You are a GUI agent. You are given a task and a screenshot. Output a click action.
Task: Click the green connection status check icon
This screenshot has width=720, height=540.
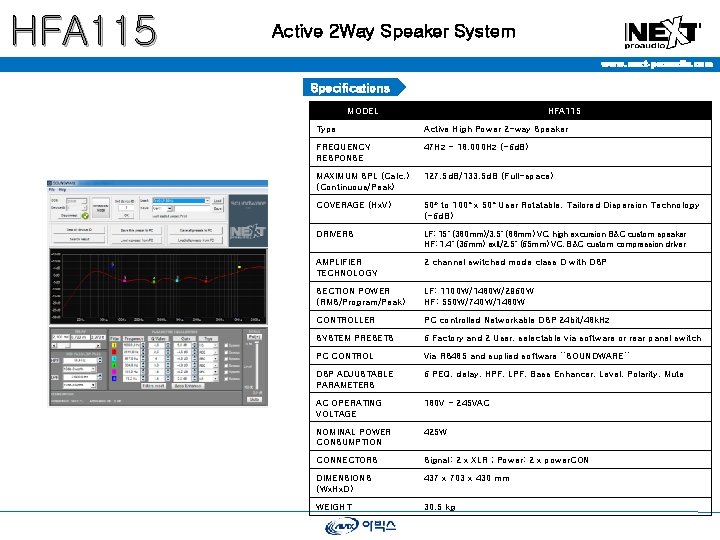(85, 216)
